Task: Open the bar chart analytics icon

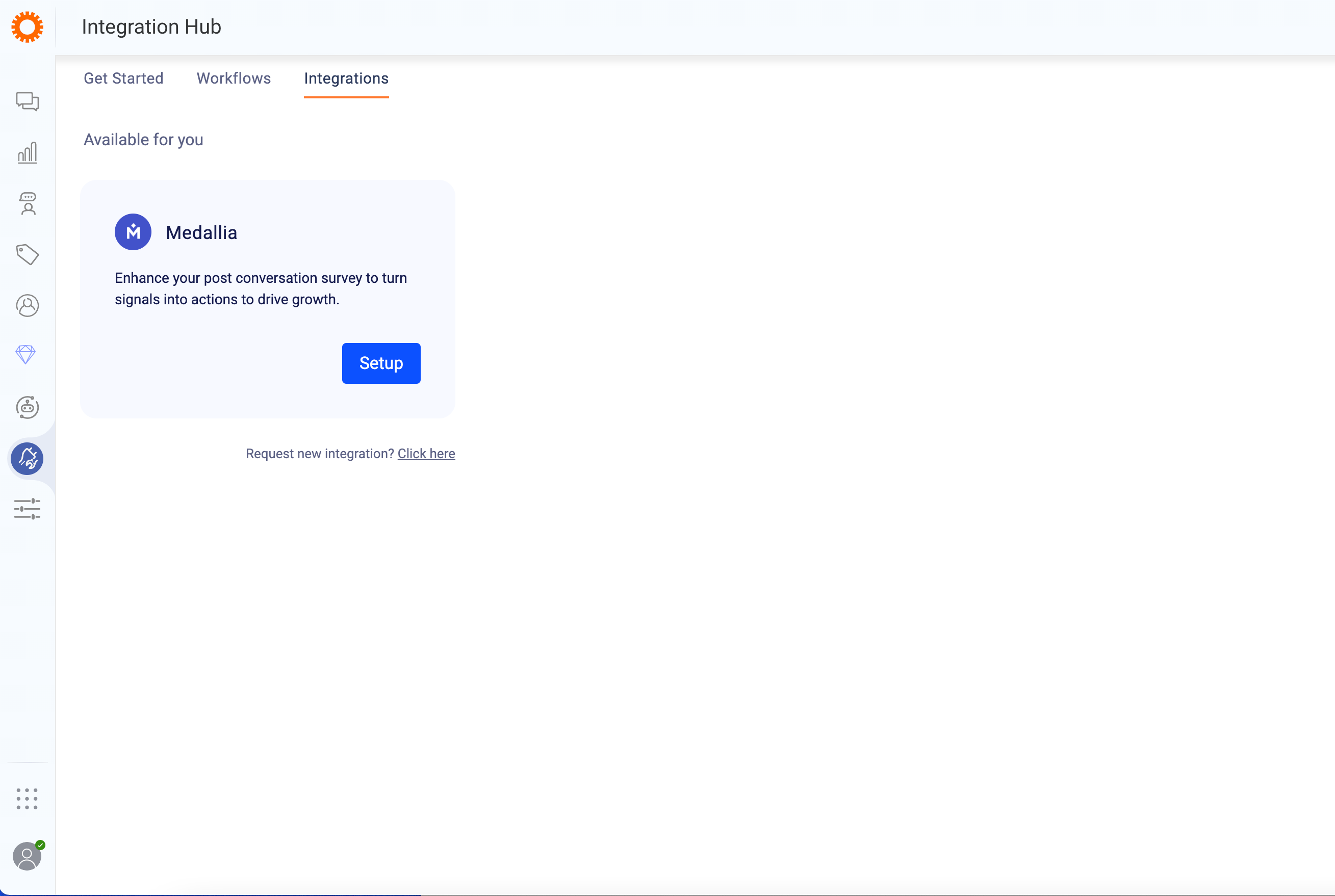Action: click(27, 152)
